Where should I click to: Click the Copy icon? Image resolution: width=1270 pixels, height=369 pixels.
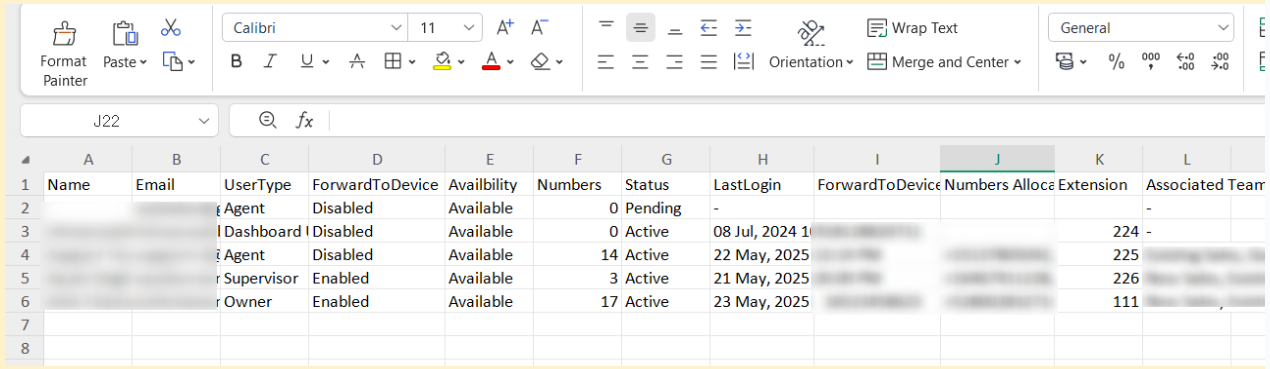coord(173,62)
